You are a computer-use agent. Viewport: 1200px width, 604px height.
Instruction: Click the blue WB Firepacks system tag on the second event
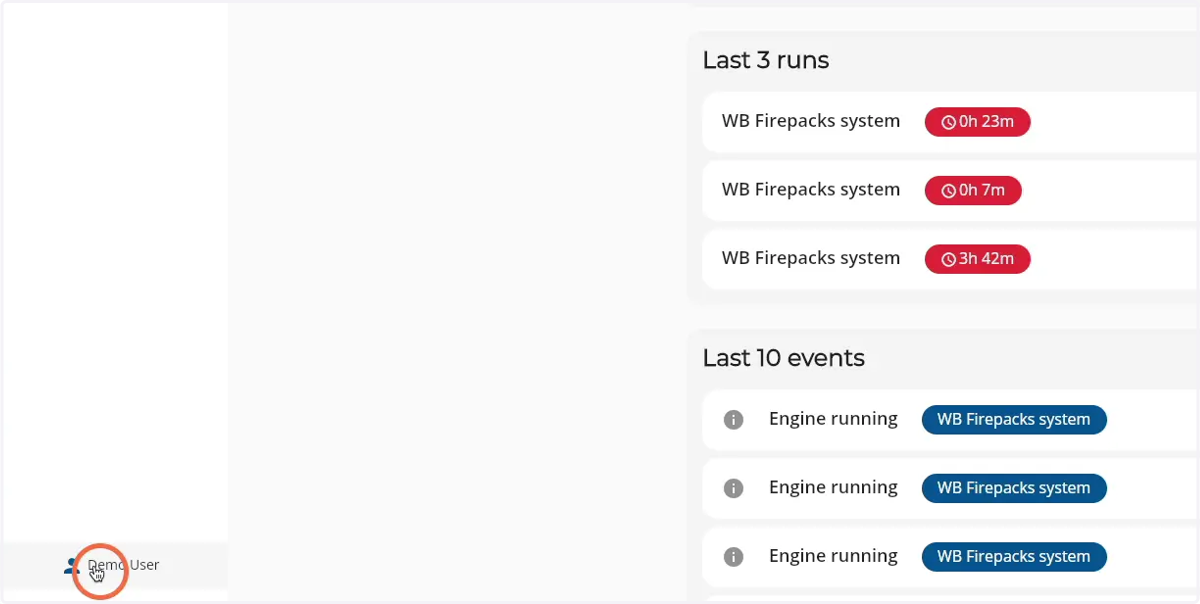click(1014, 488)
